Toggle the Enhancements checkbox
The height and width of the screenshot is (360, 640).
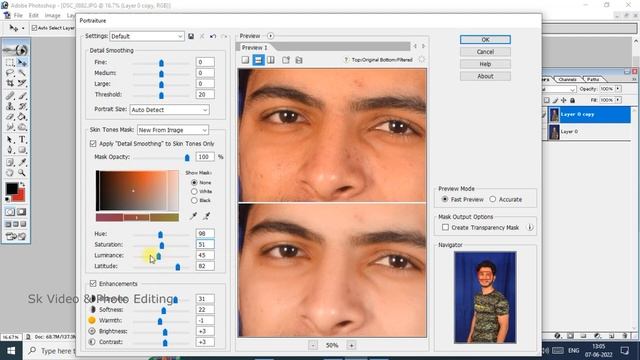pyautogui.click(x=93, y=283)
